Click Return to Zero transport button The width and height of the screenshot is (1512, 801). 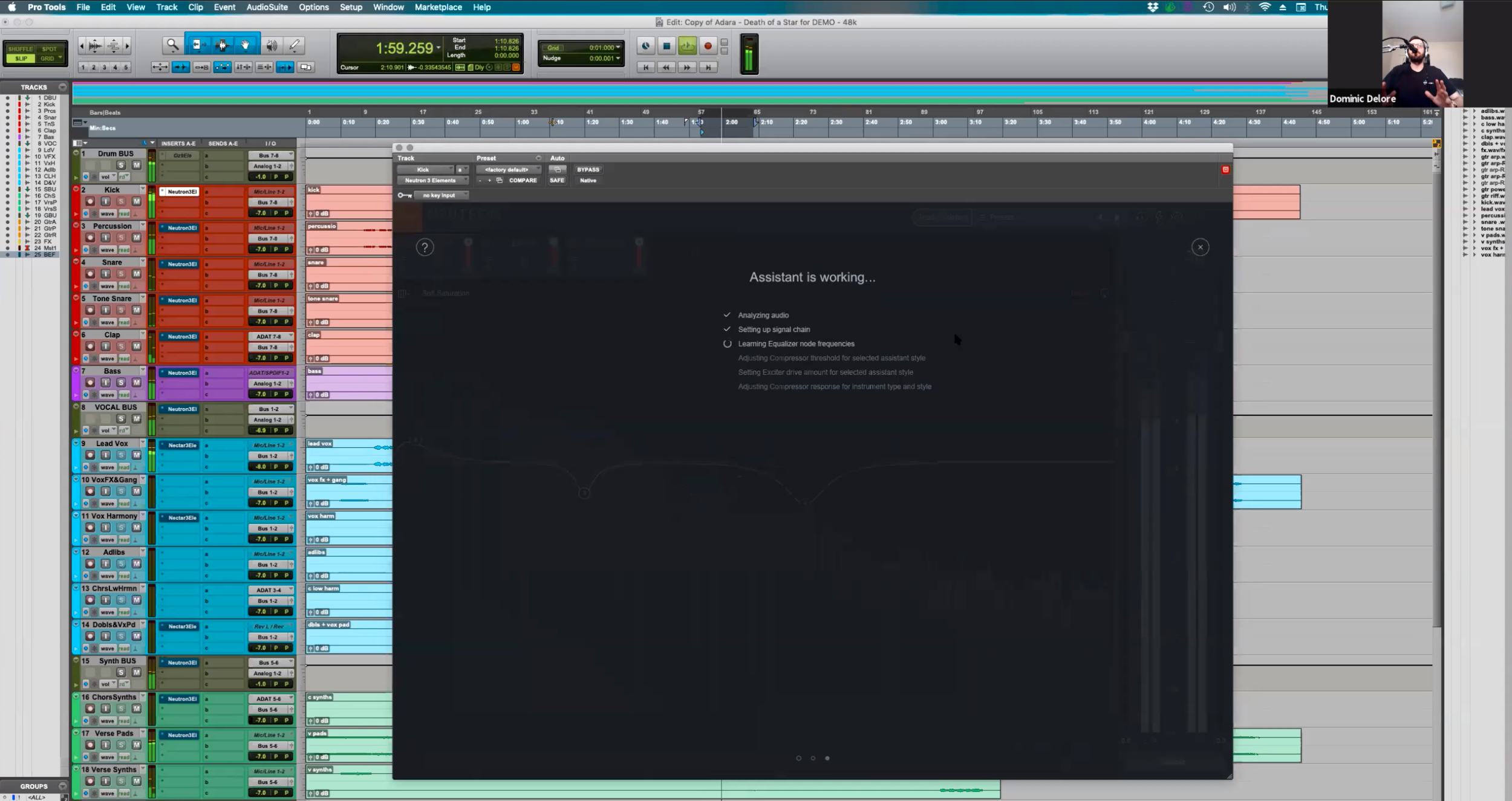645,68
